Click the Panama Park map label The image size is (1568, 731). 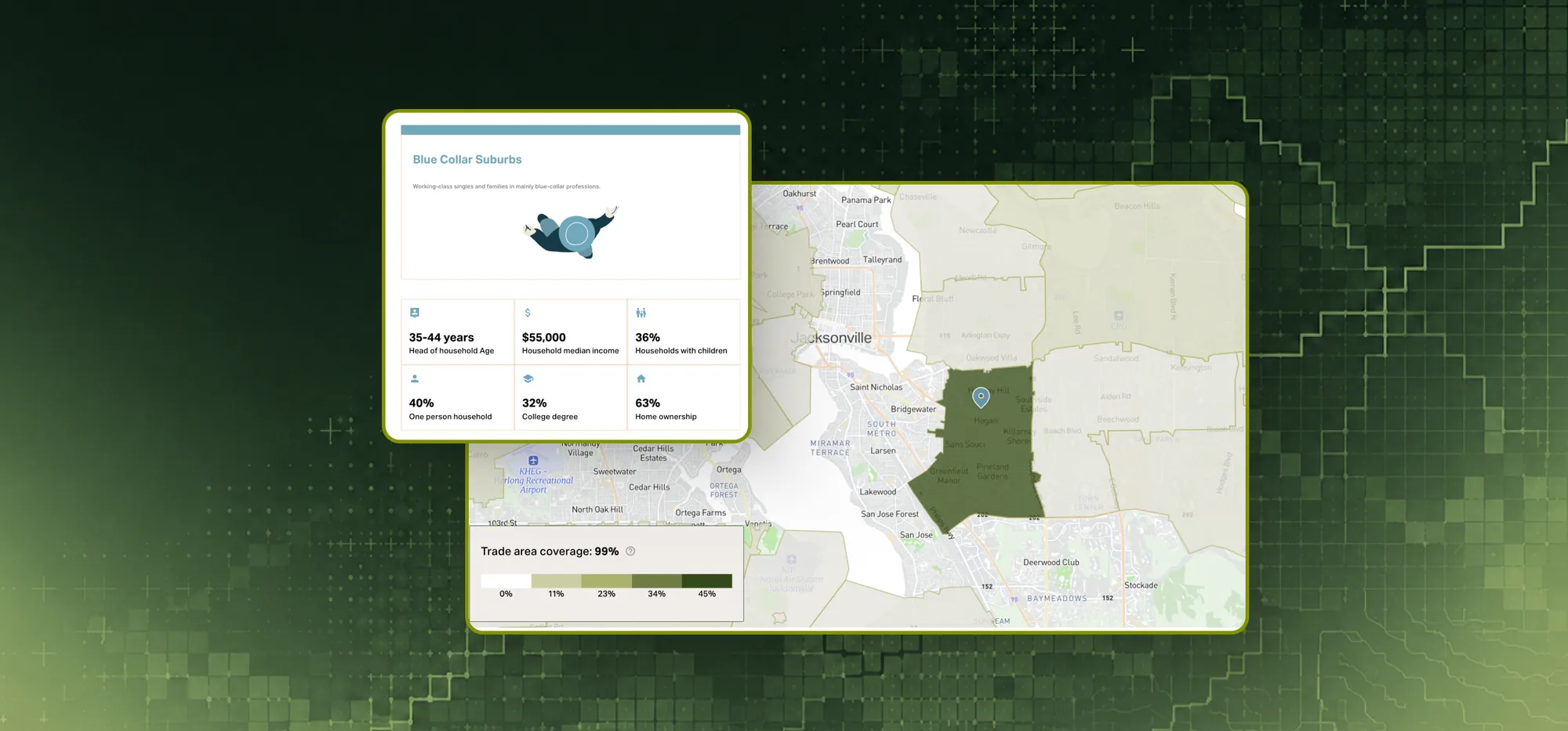(866, 201)
